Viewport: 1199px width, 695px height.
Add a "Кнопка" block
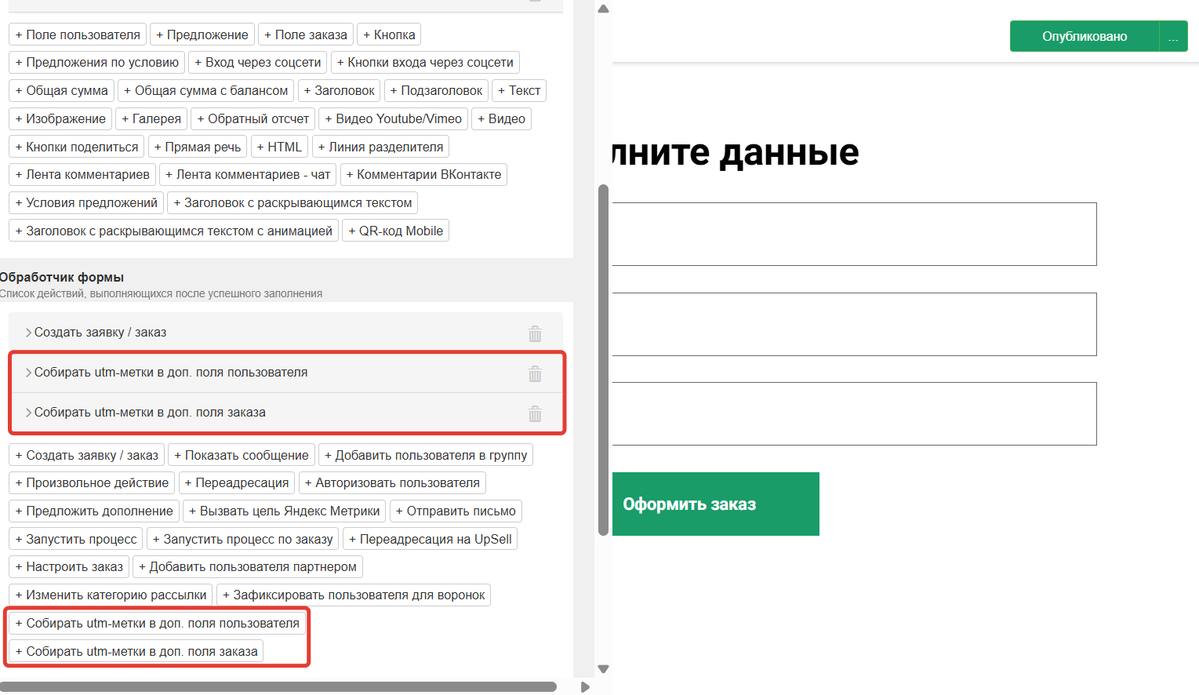[x=388, y=33]
